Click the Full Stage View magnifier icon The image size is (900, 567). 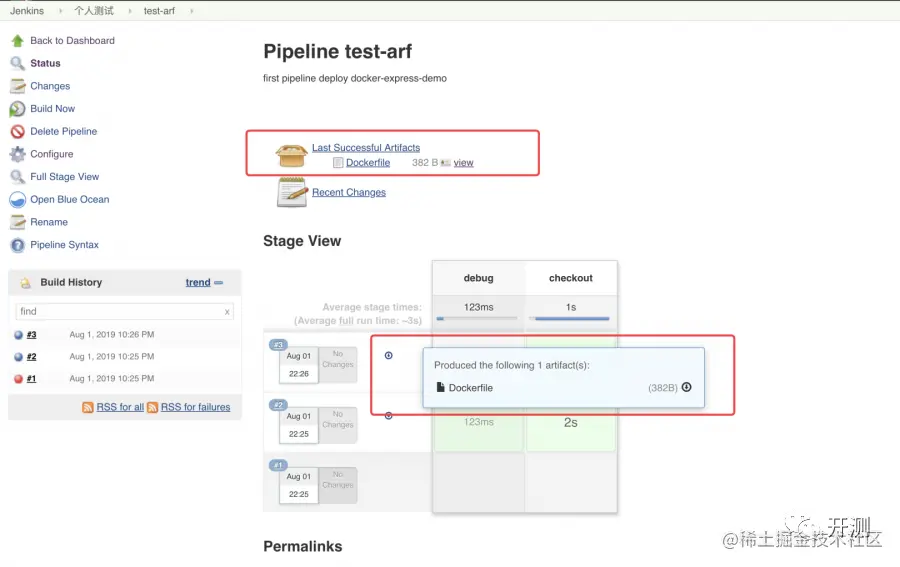coord(18,177)
